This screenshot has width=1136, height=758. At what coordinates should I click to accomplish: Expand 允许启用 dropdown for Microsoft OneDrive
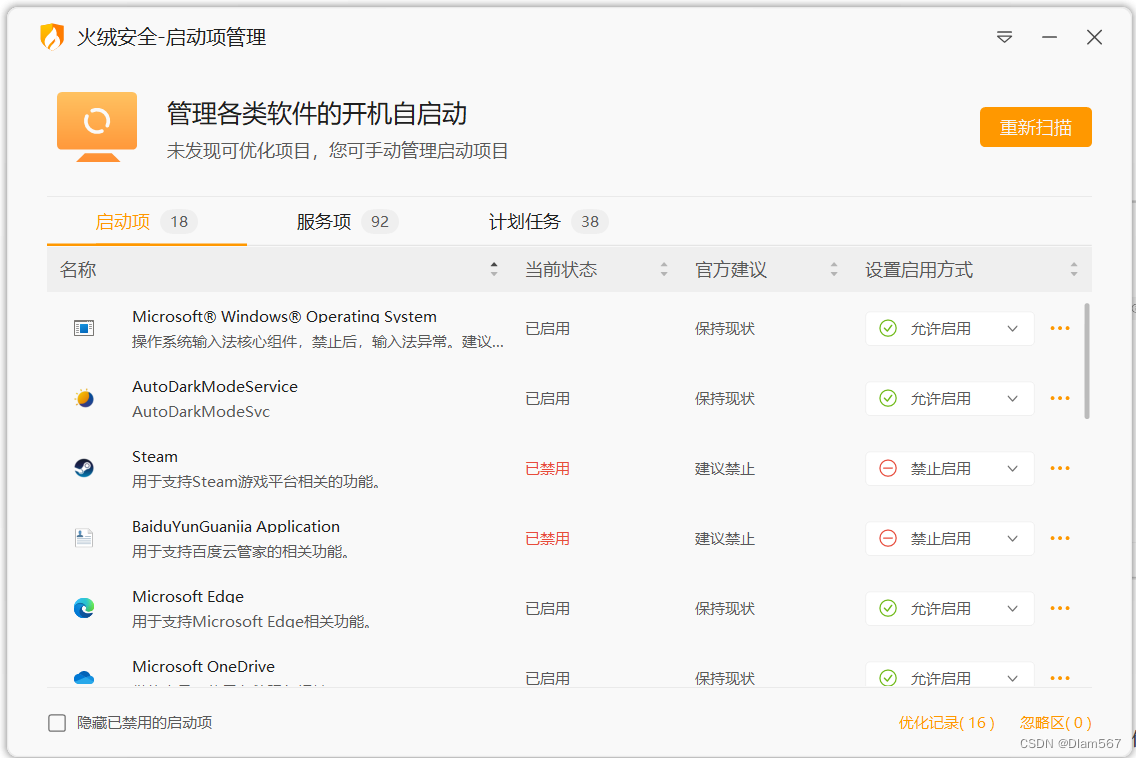pos(950,675)
